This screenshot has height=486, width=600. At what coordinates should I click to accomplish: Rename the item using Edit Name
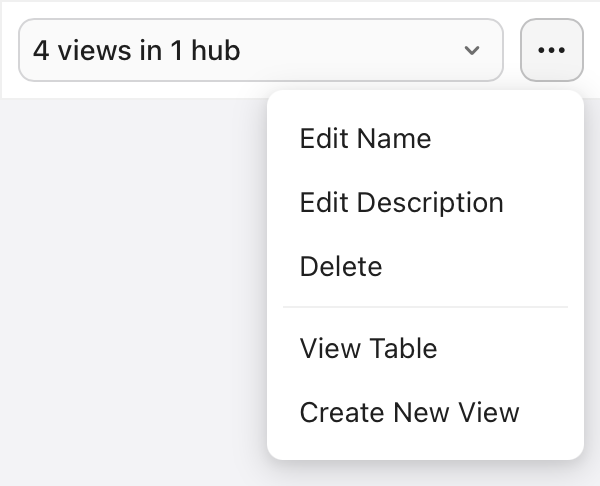coord(365,138)
